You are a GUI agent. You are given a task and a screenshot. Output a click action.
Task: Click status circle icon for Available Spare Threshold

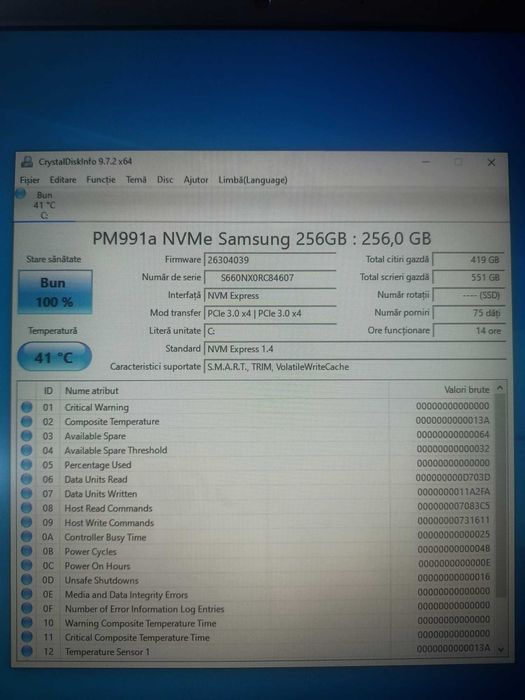tap(27, 450)
